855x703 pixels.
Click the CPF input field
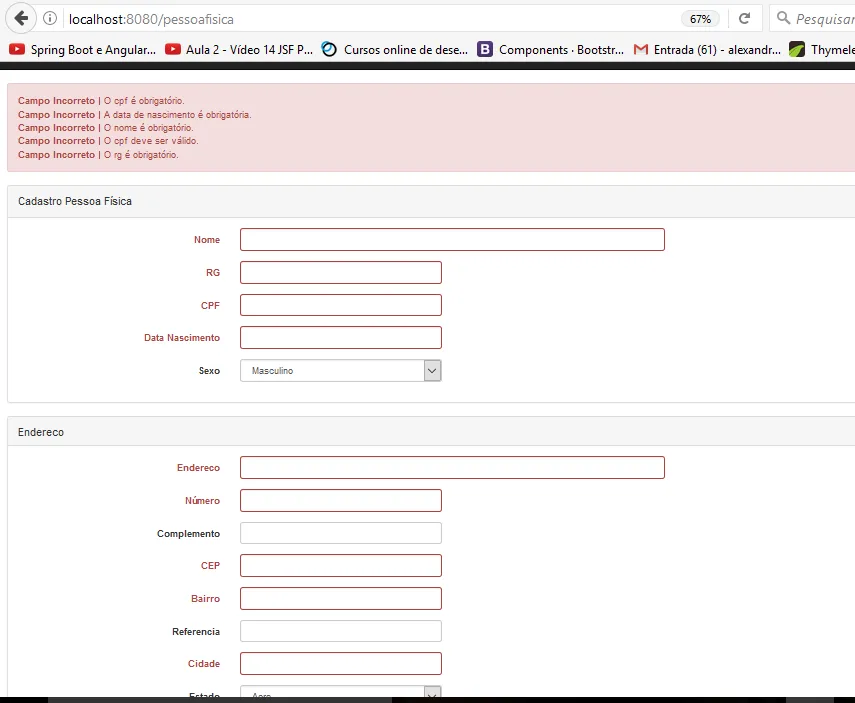341,305
